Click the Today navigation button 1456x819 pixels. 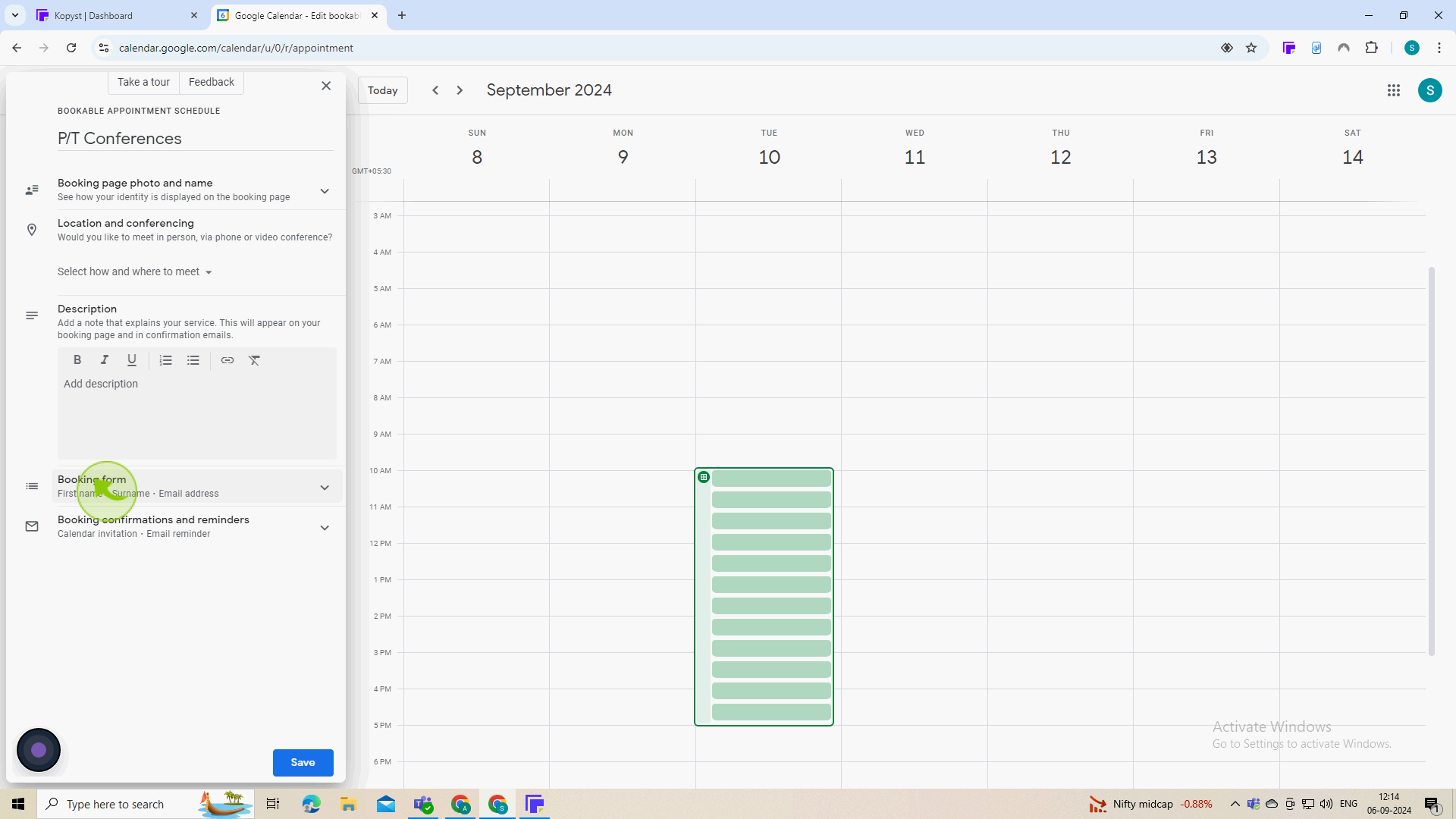(x=383, y=90)
